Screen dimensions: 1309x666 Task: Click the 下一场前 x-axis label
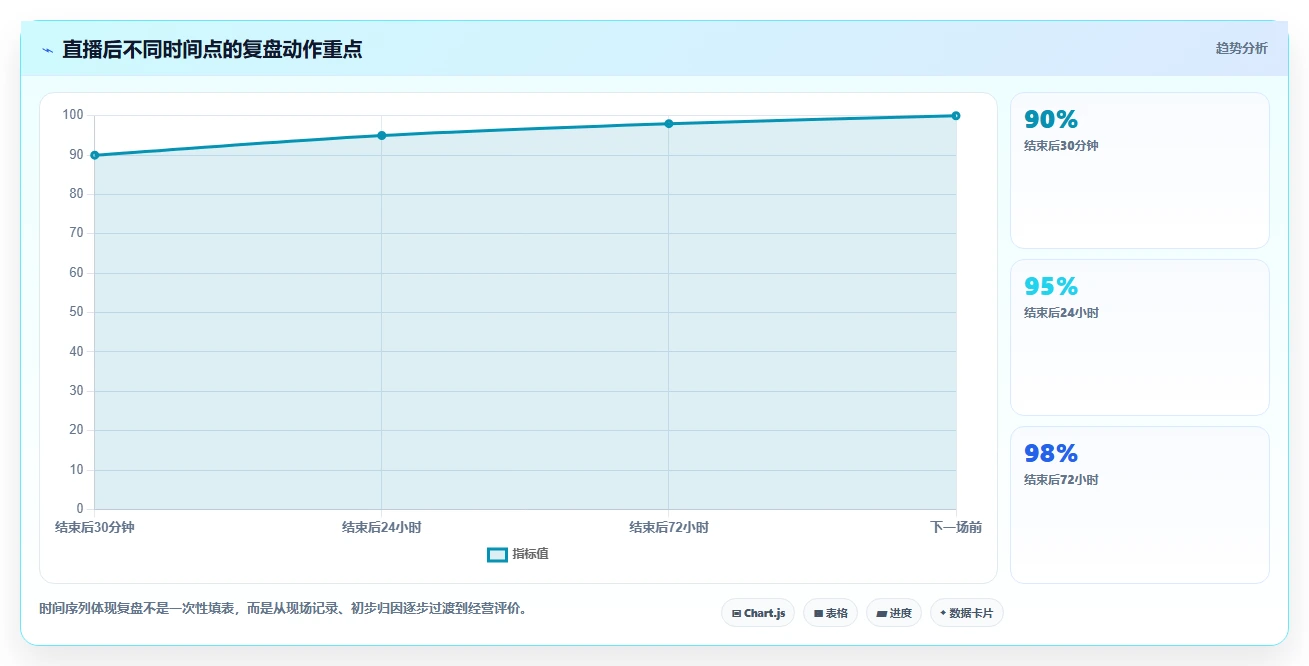pyautogui.click(x=956, y=527)
